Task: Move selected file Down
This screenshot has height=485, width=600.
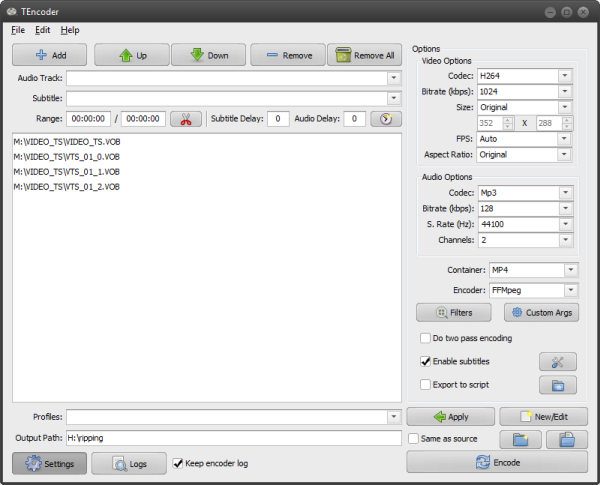Action: click(209, 55)
